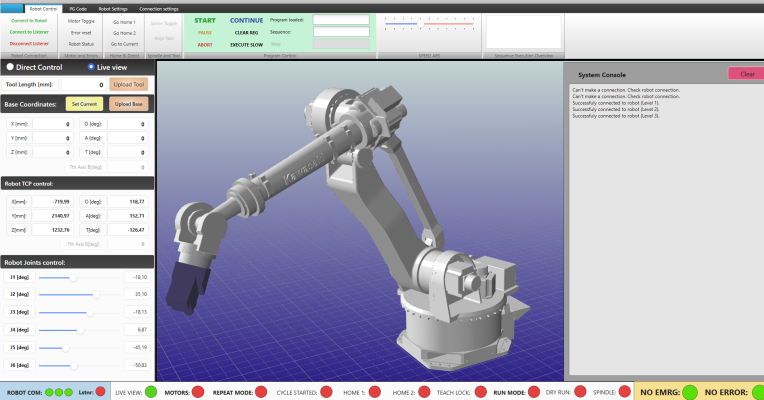Click the red Lstnr status indicator
764x400 pixels.
(x=100, y=392)
